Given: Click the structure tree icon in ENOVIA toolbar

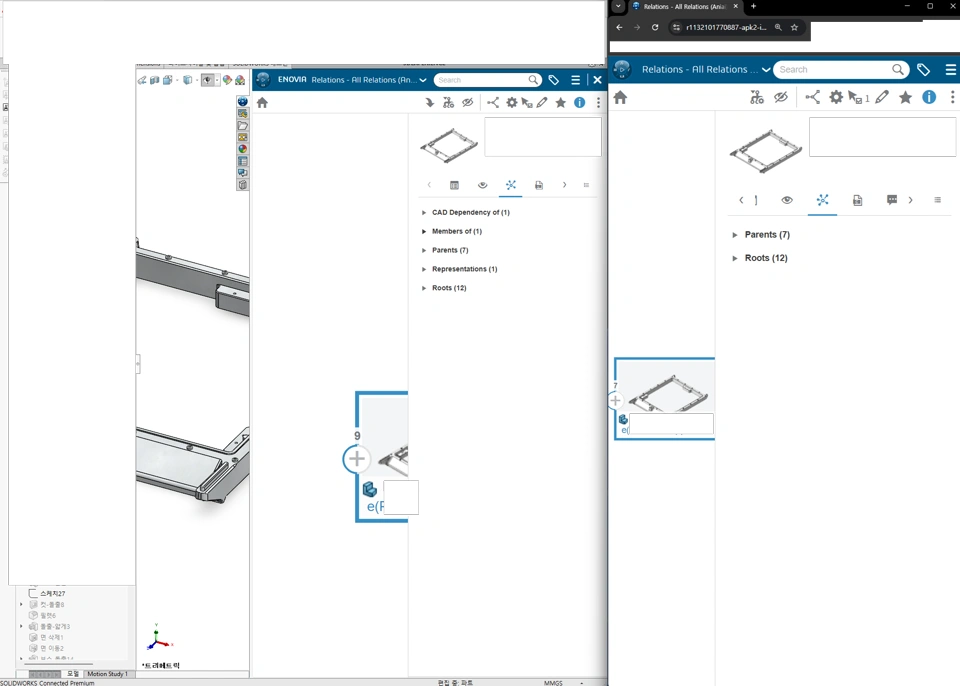Looking at the screenshot, I should point(449,103).
